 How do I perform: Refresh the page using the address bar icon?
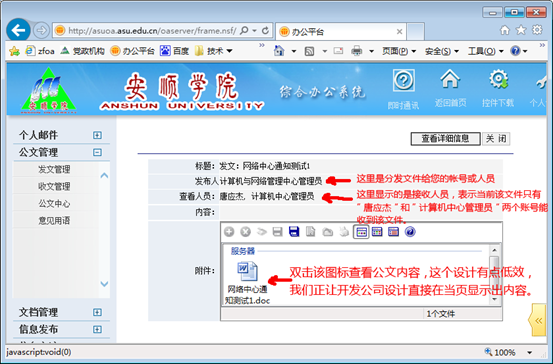(x=266, y=31)
